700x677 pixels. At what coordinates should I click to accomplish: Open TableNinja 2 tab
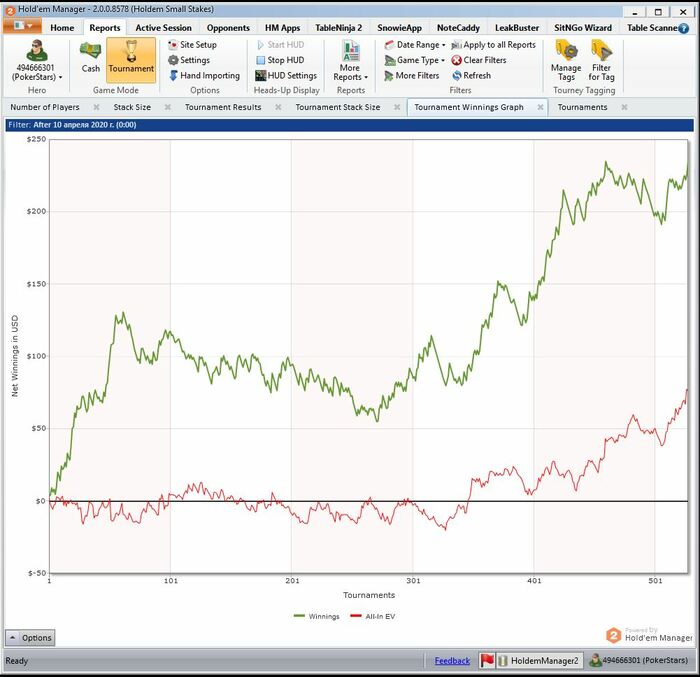coord(338,28)
